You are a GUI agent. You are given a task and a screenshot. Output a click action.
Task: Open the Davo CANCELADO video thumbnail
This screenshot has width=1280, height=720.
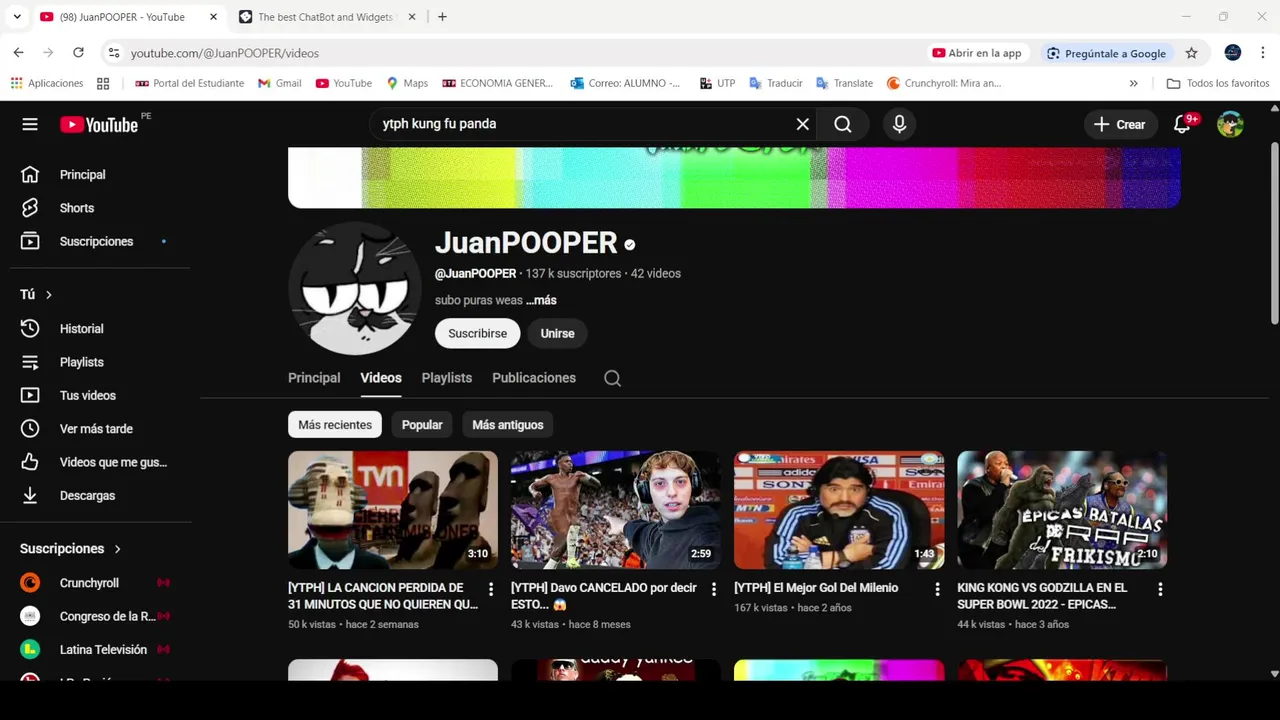click(616, 510)
